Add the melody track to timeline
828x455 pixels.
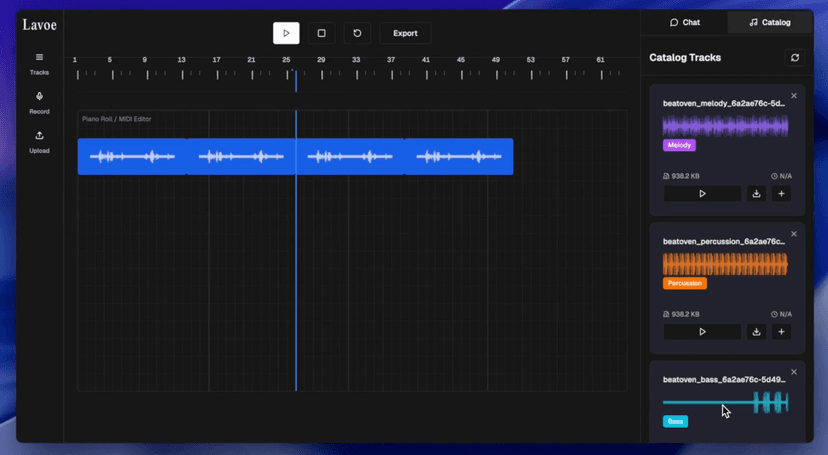click(781, 194)
